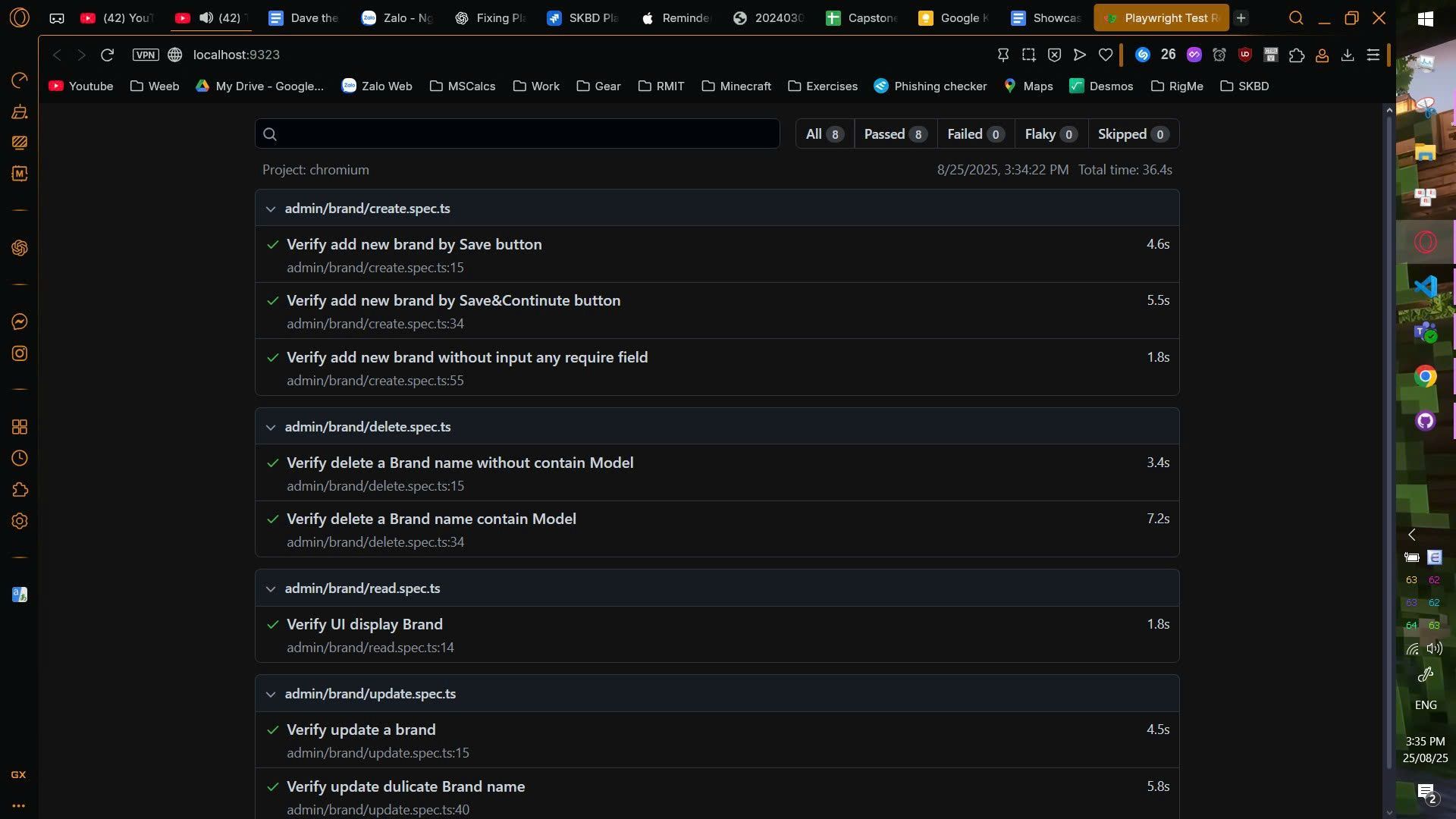Open the extensions cube icon in toolbar
Image resolution: width=1456 pixels, height=819 pixels.
tap(1296, 55)
